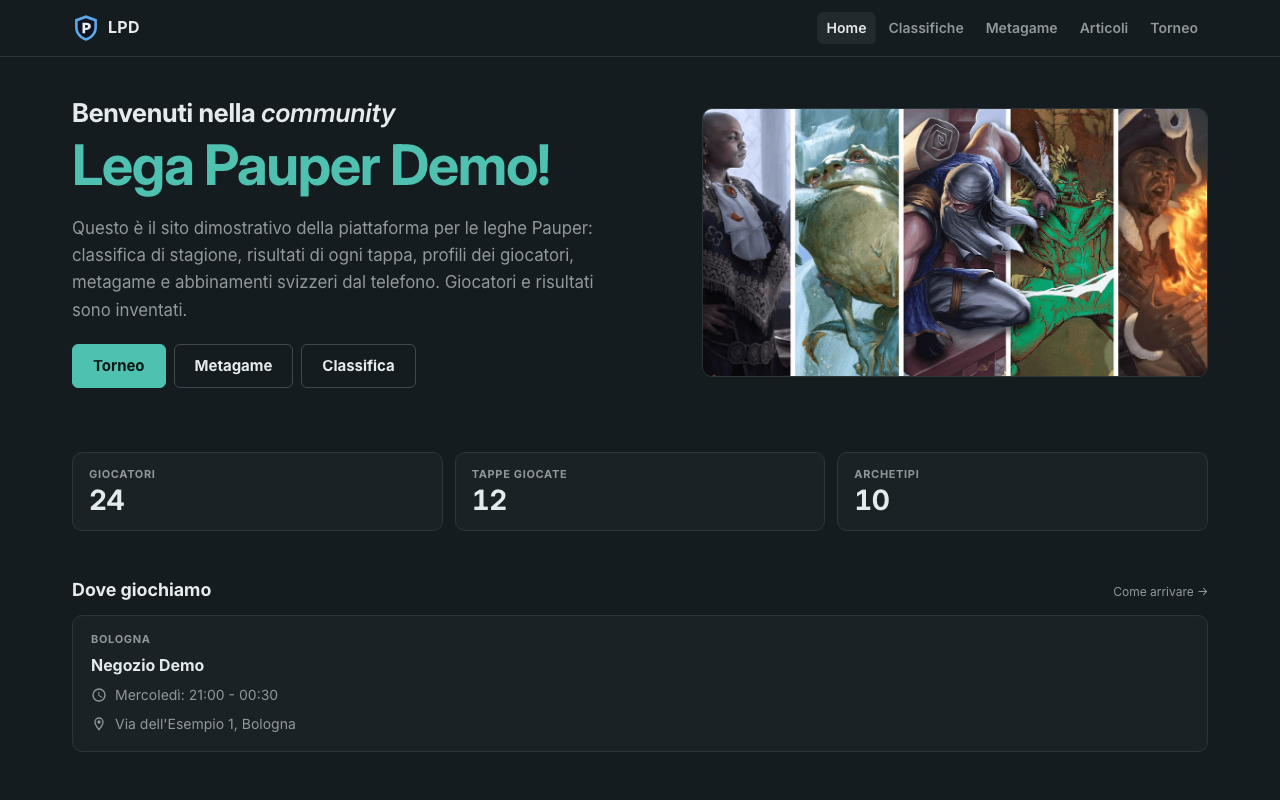The image size is (1280, 800).
Task: Click the 'Via dell'Esempio 1, Bologna' address
Action: [x=205, y=724]
